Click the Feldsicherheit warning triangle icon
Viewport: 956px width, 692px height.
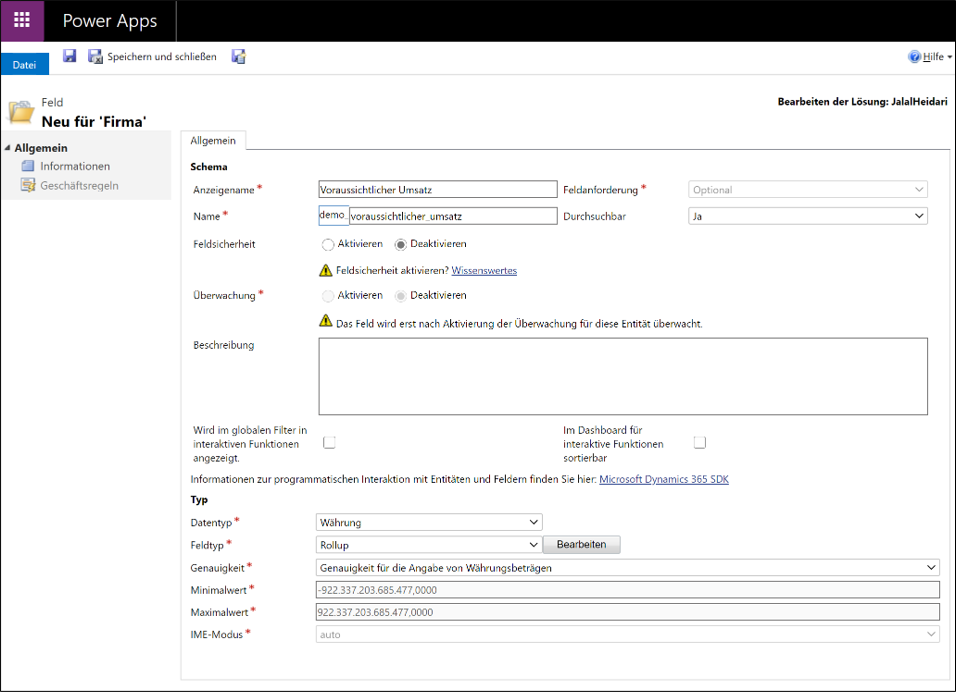click(x=326, y=270)
